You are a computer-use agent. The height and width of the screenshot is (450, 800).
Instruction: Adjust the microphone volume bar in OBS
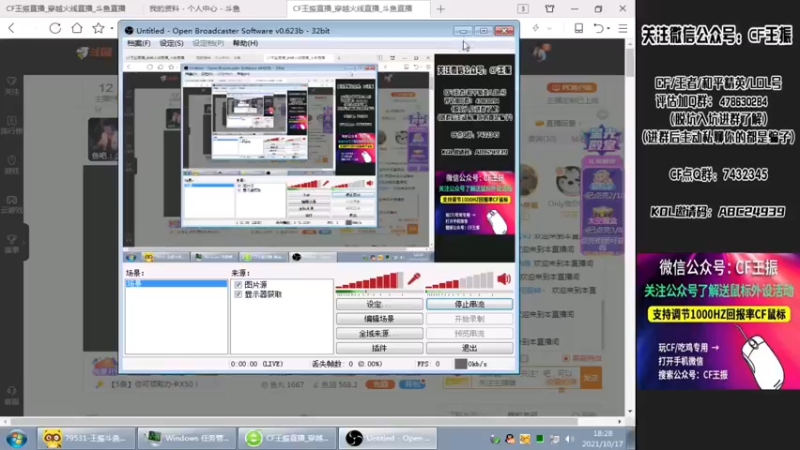369,281
